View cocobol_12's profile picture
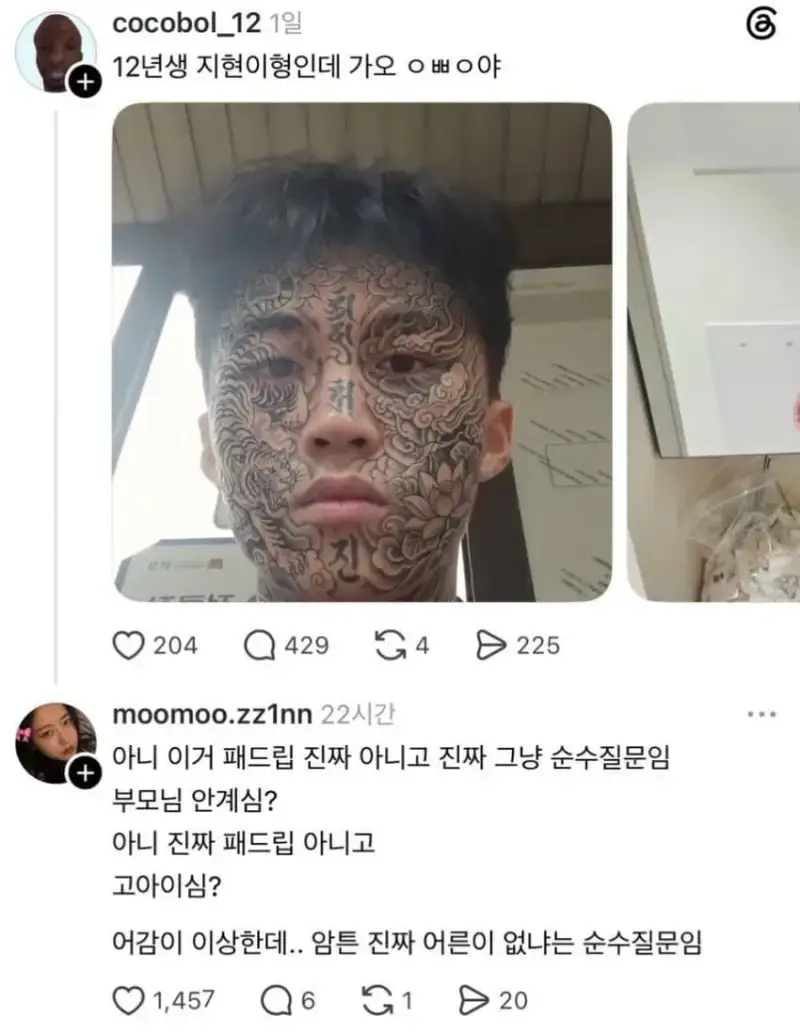Image resolution: width=800 pixels, height=1033 pixels. click(x=56, y=51)
